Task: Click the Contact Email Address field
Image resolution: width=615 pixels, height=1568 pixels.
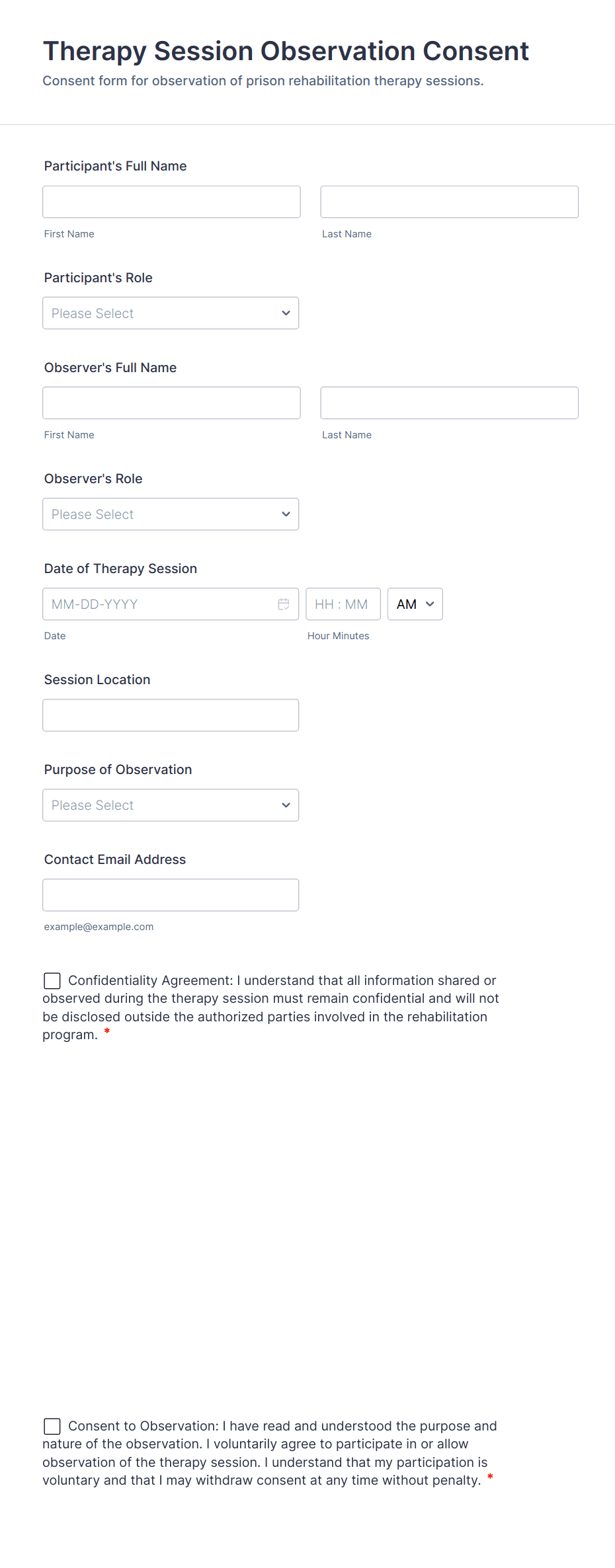Action: [x=171, y=895]
